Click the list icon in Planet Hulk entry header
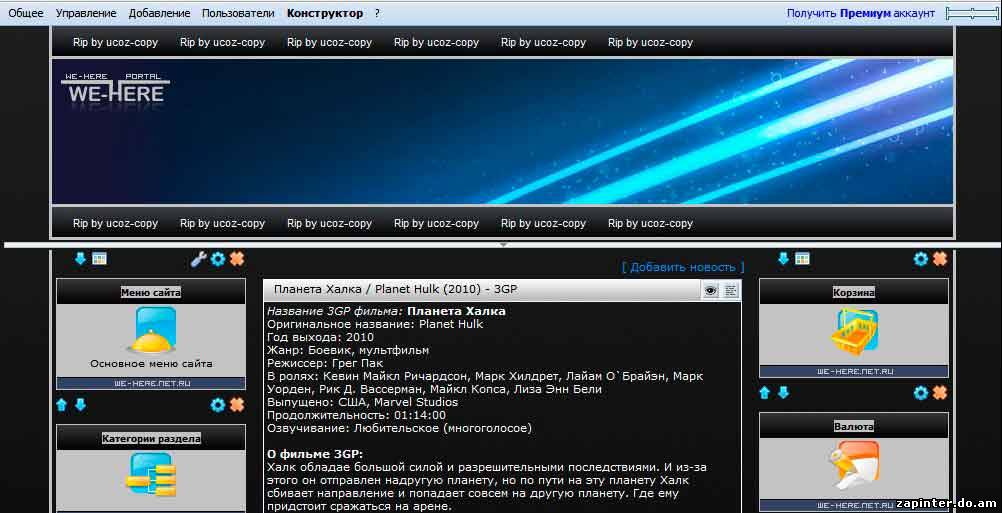 pyautogui.click(x=731, y=291)
